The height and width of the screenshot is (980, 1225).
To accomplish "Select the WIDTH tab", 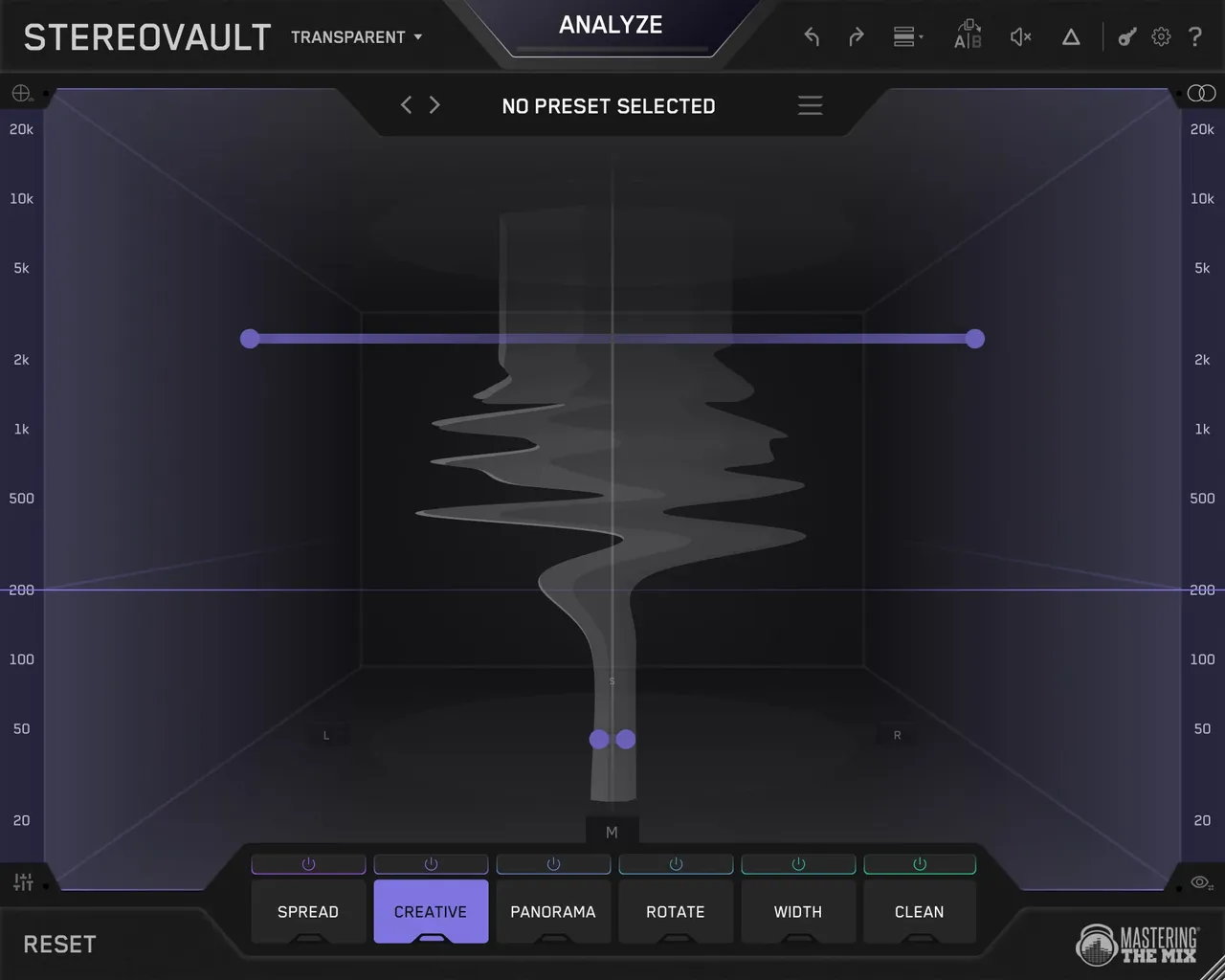I will (x=798, y=912).
